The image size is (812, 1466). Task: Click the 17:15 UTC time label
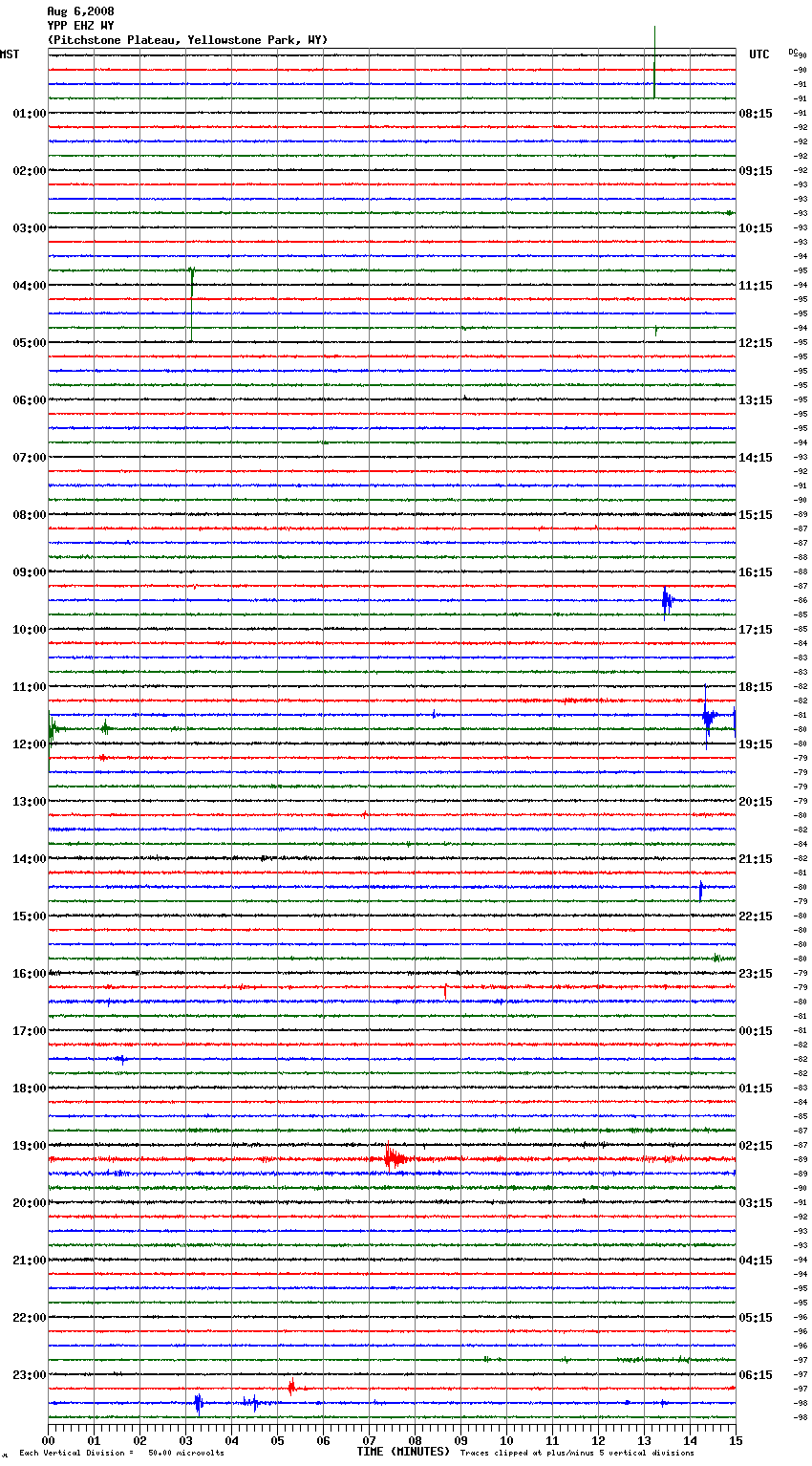click(x=756, y=630)
